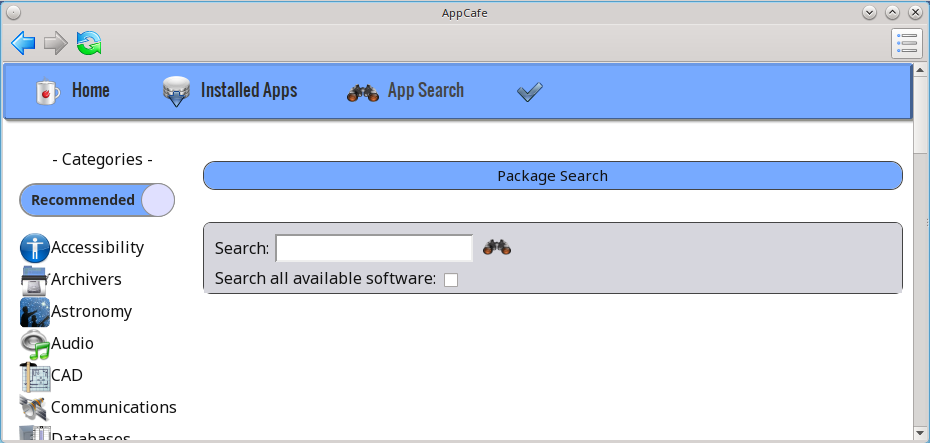Screen dimensions: 930x443
Task: Open the window menu button at title bar left
Action: (x=13, y=12)
